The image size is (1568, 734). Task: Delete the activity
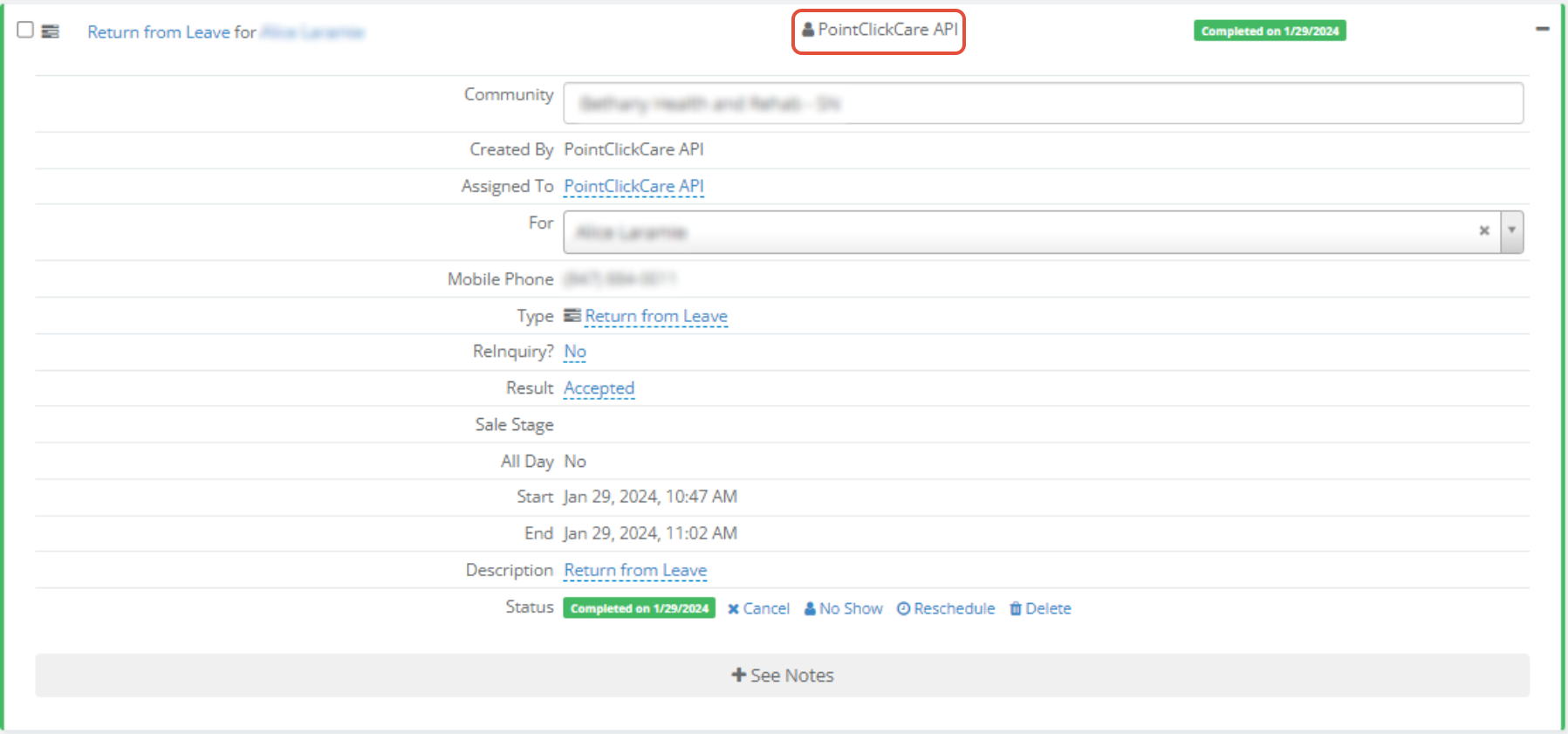point(1048,608)
